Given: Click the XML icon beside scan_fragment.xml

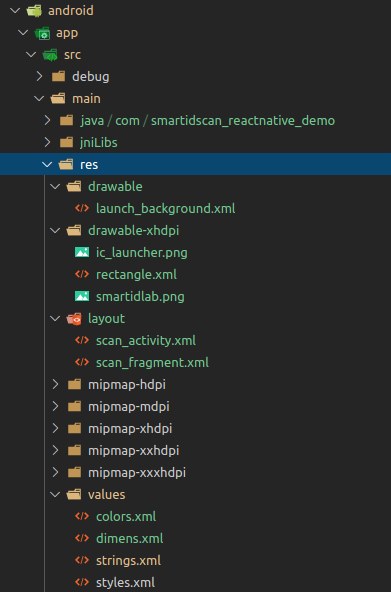Looking at the screenshot, I should point(82,362).
